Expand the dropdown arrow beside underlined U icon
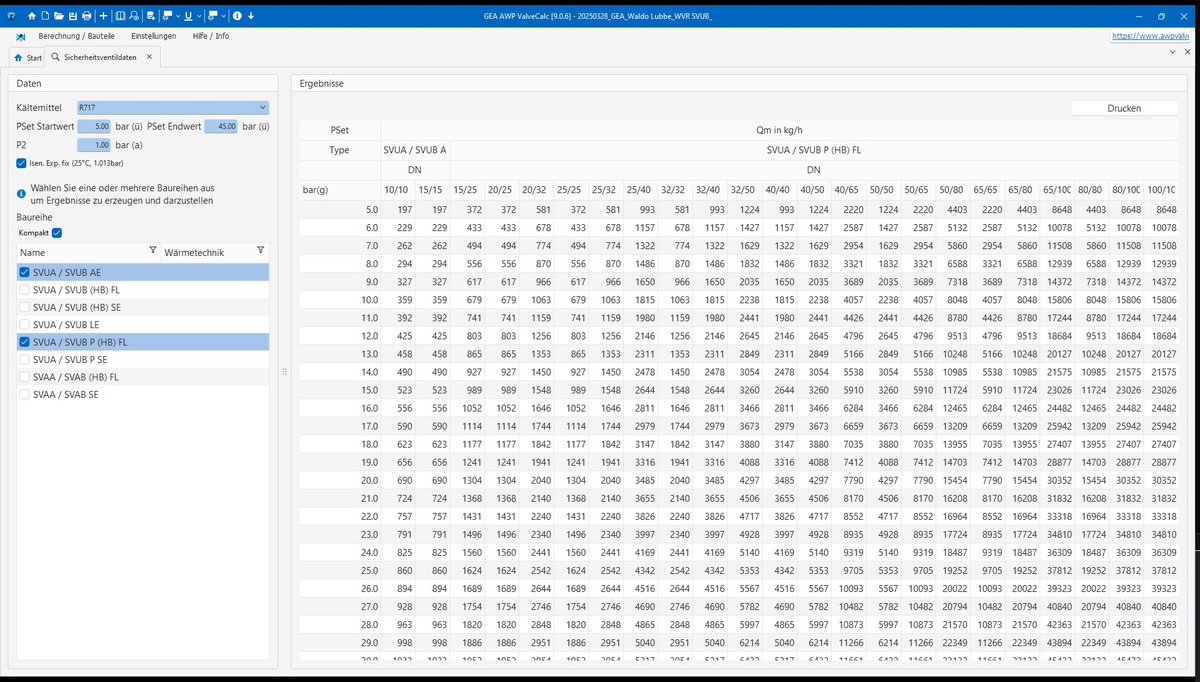The width and height of the screenshot is (1200, 682). click(199, 16)
